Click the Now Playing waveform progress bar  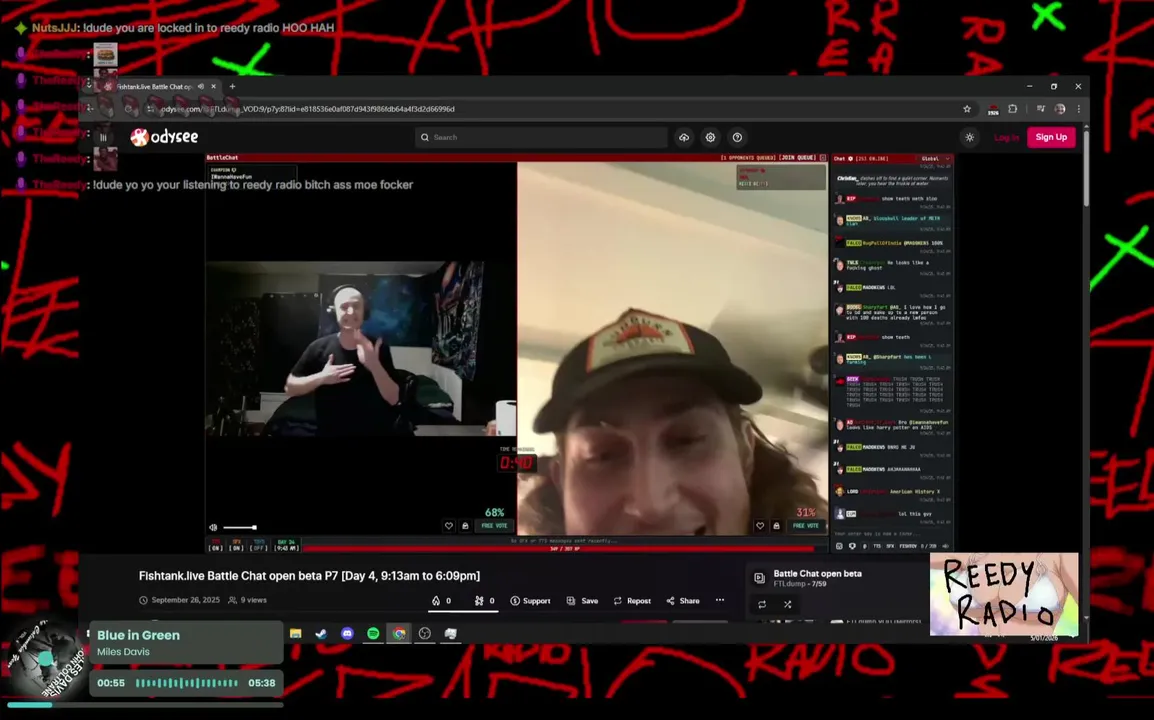187,683
